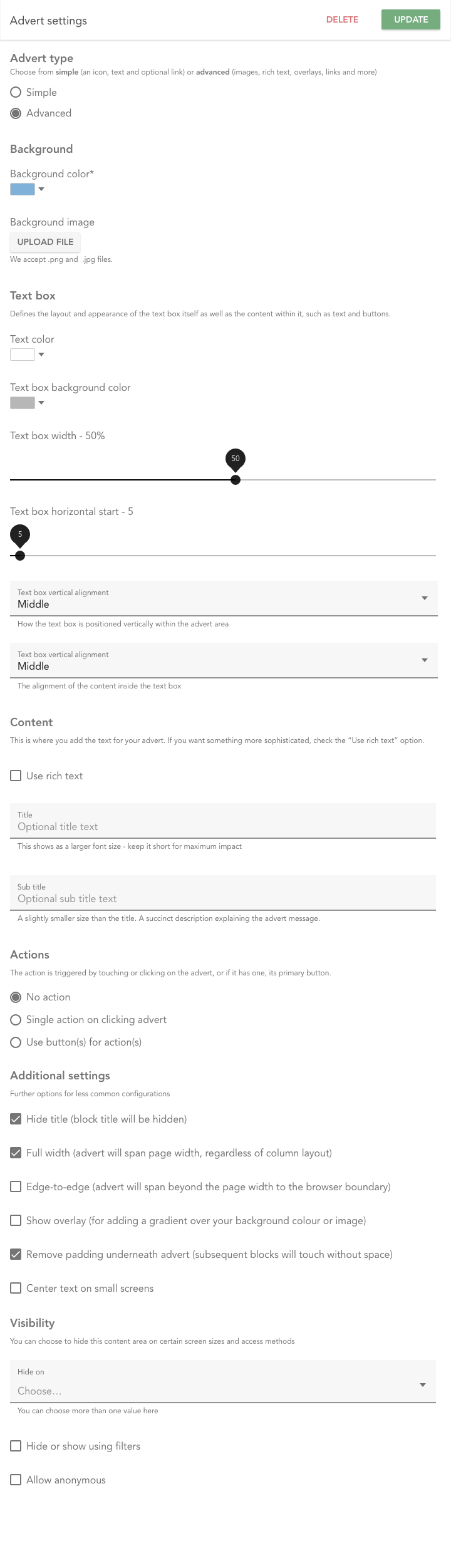Image resolution: width=451 pixels, height=1568 pixels.
Task: Enable the Show overlay checkbox
Action: pos(16,1220)
